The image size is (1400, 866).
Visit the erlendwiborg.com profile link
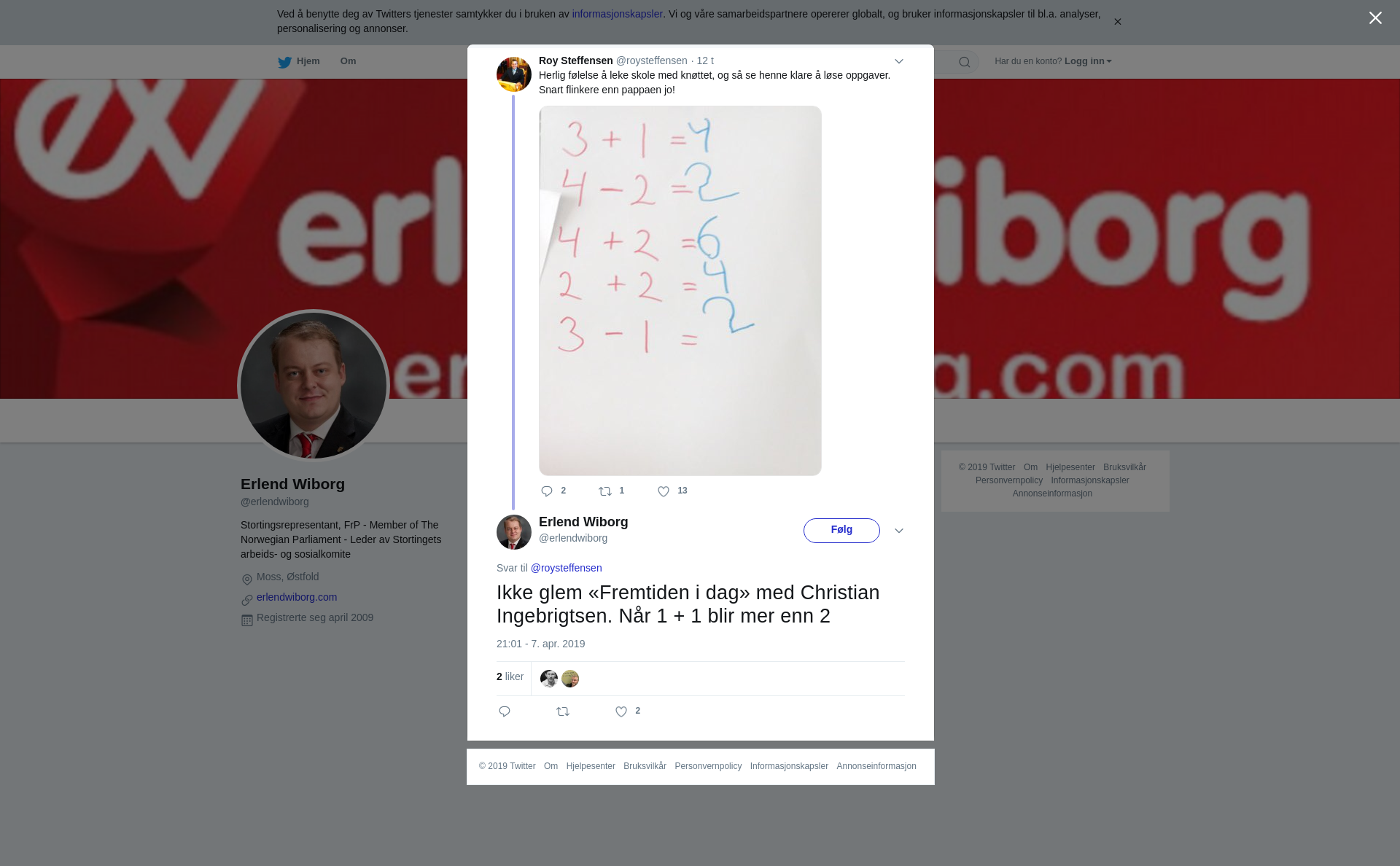(x=297, y=597)
